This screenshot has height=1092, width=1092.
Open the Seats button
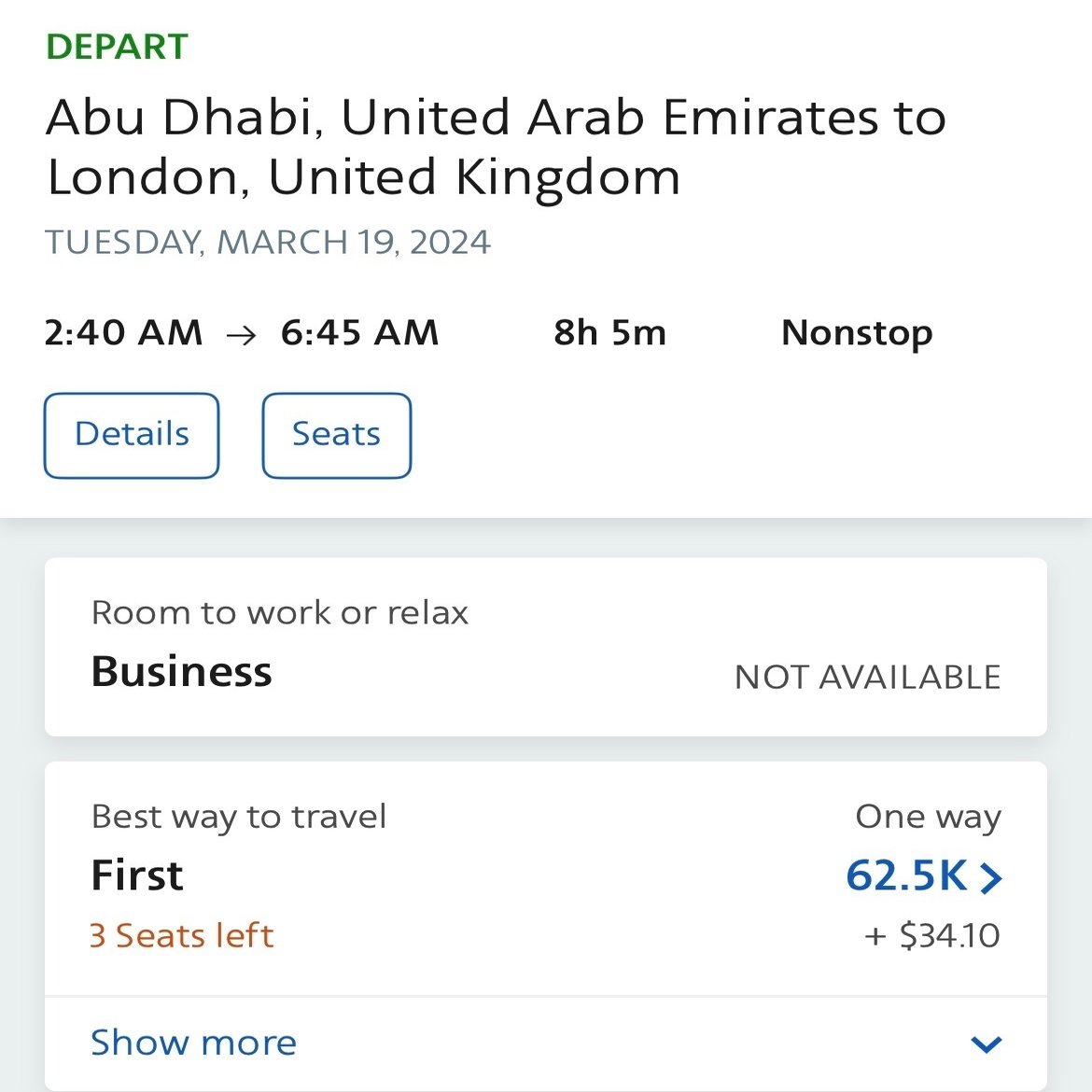pos(336,435)
